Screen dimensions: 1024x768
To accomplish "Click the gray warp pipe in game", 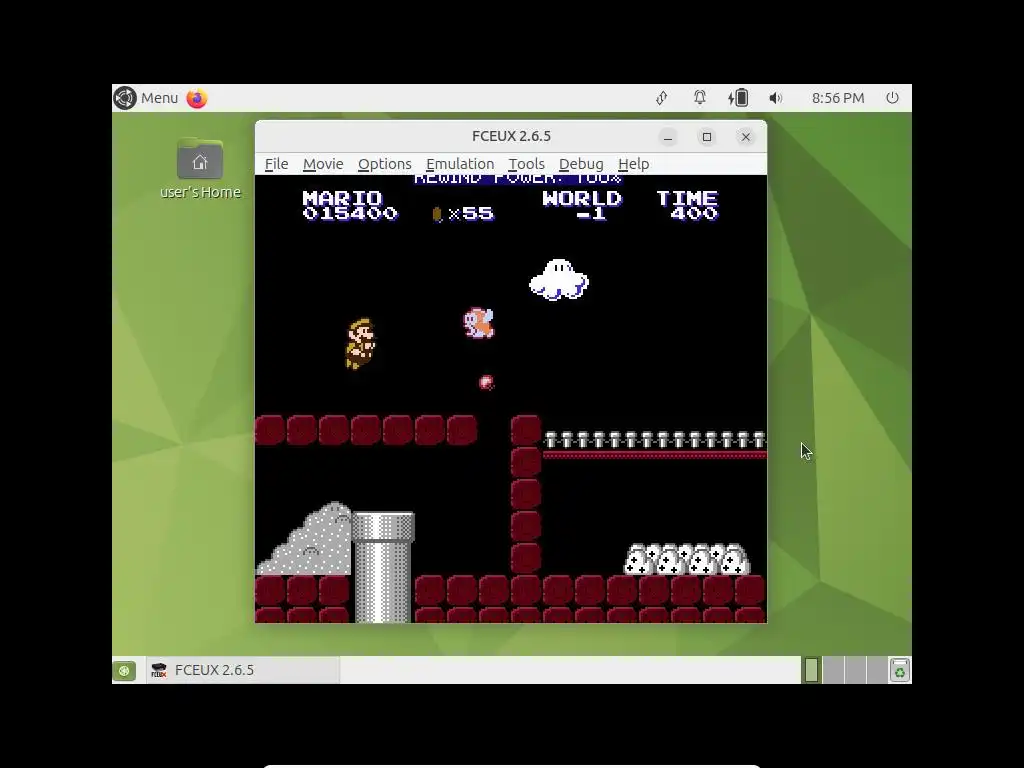I will pyautogui.click(x=383, y=567).
